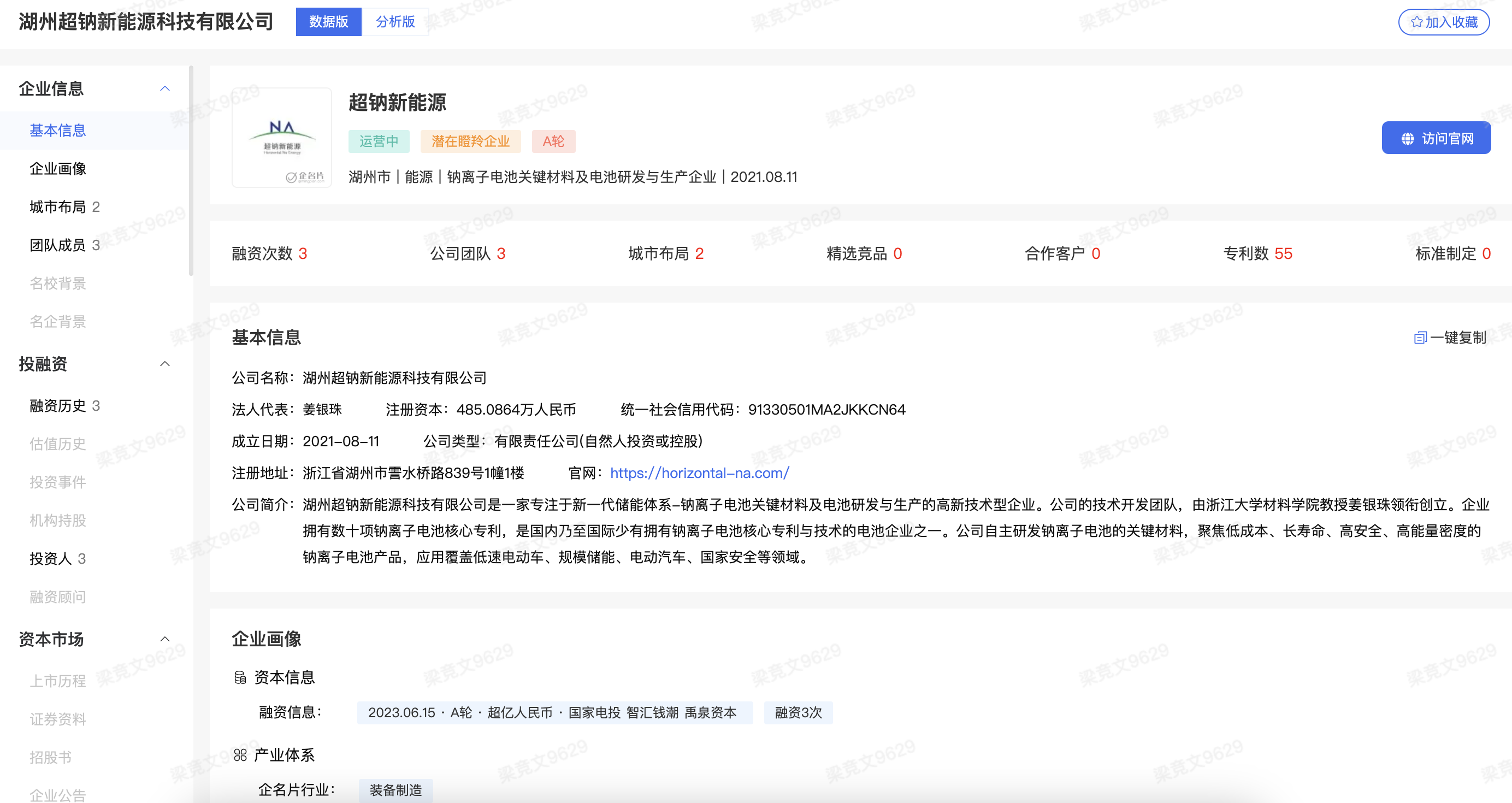Click the 超钠新能源 company logo thumbnail

click(x=282, y=137)
